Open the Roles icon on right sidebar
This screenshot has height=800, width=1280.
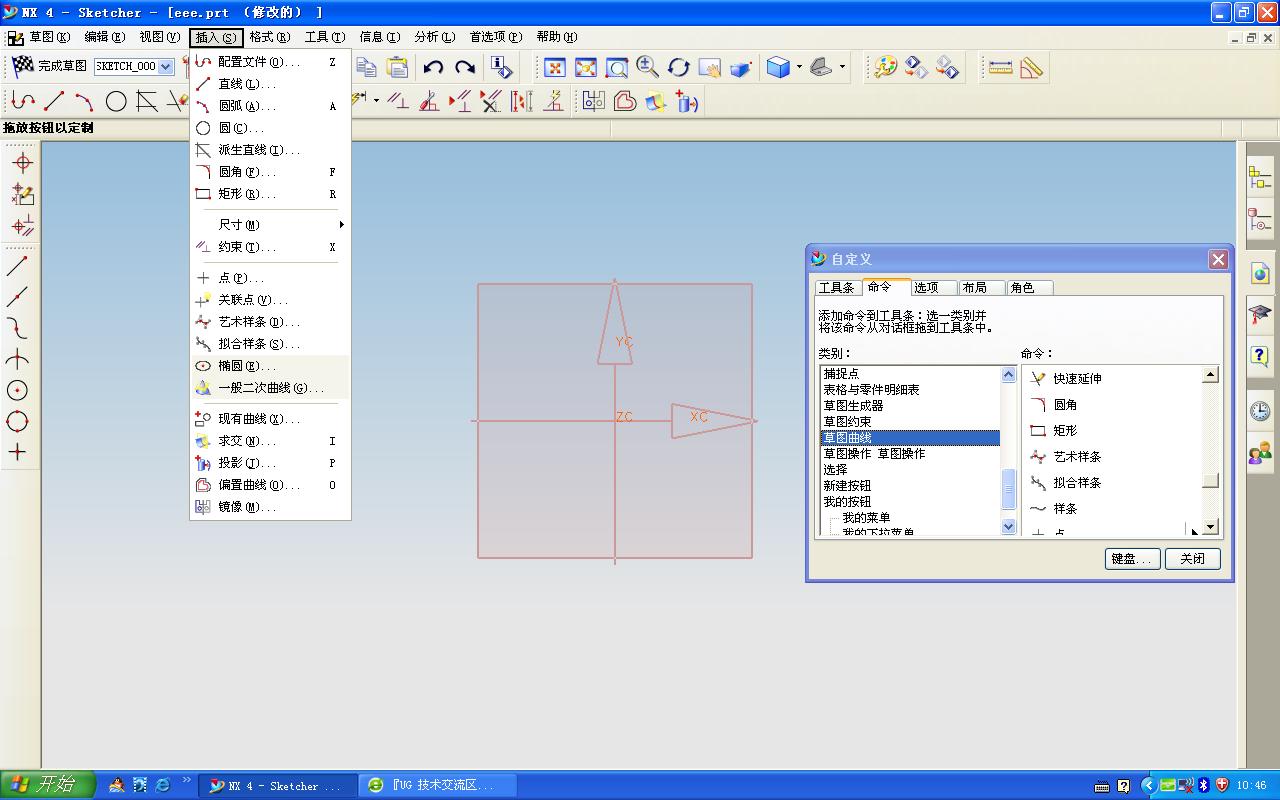1260,453
